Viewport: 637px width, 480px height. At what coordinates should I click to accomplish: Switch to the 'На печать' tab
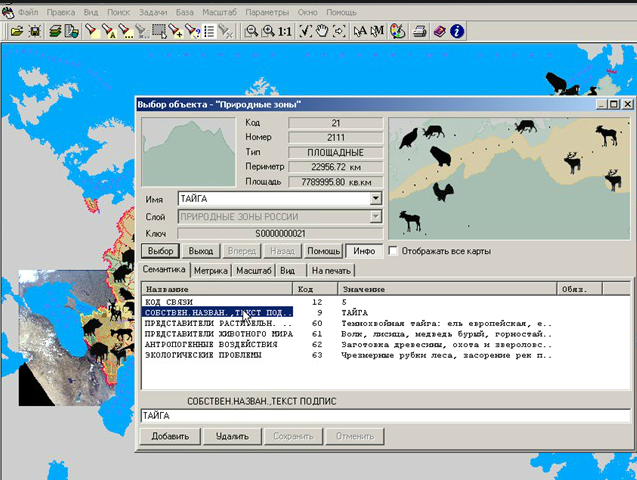point(330,270)
